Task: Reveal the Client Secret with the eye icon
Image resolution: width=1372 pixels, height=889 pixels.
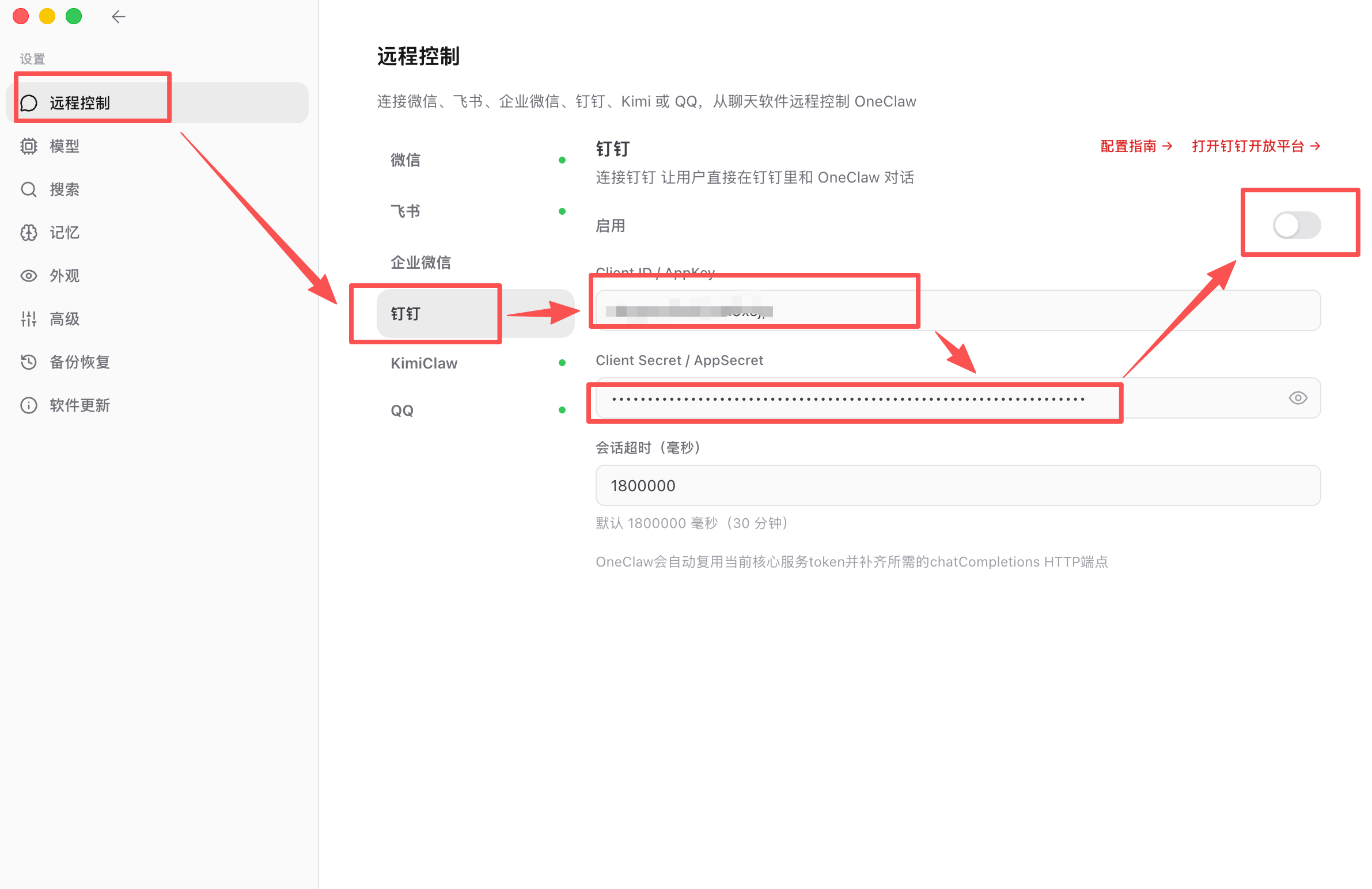Action: click(1298, 397)
